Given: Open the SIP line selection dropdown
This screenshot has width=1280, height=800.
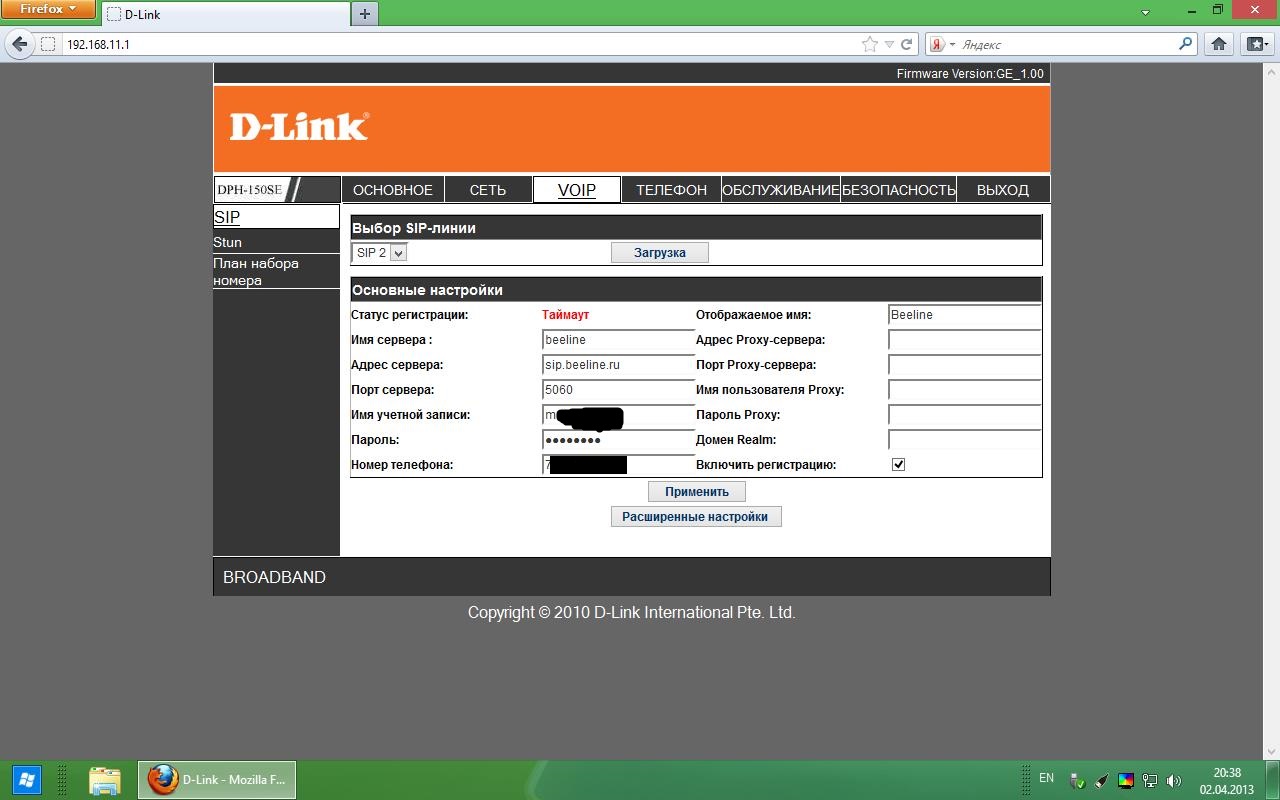Looking at the screenshot, I should click(380, 253).
